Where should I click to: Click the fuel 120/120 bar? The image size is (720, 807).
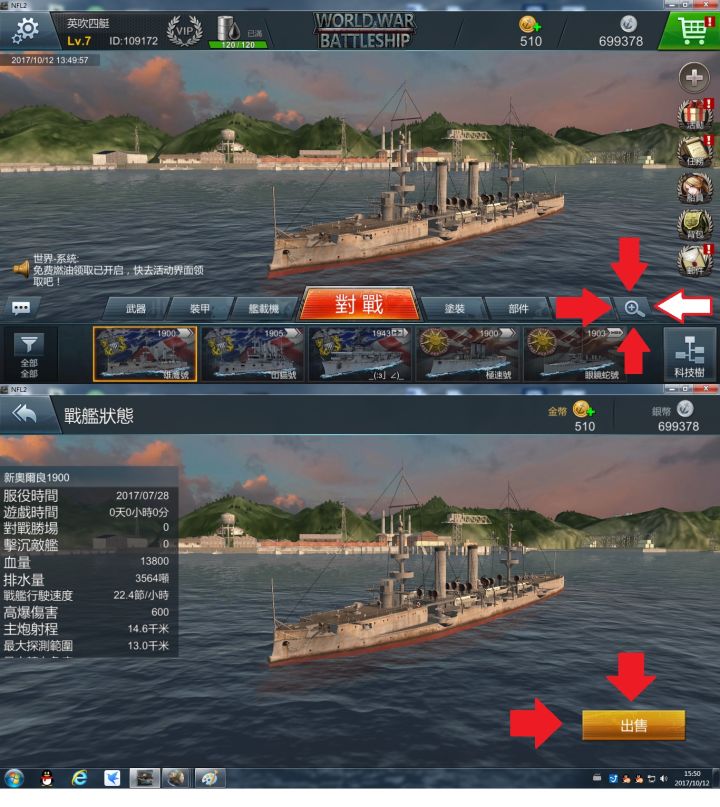tap(238, 45)
